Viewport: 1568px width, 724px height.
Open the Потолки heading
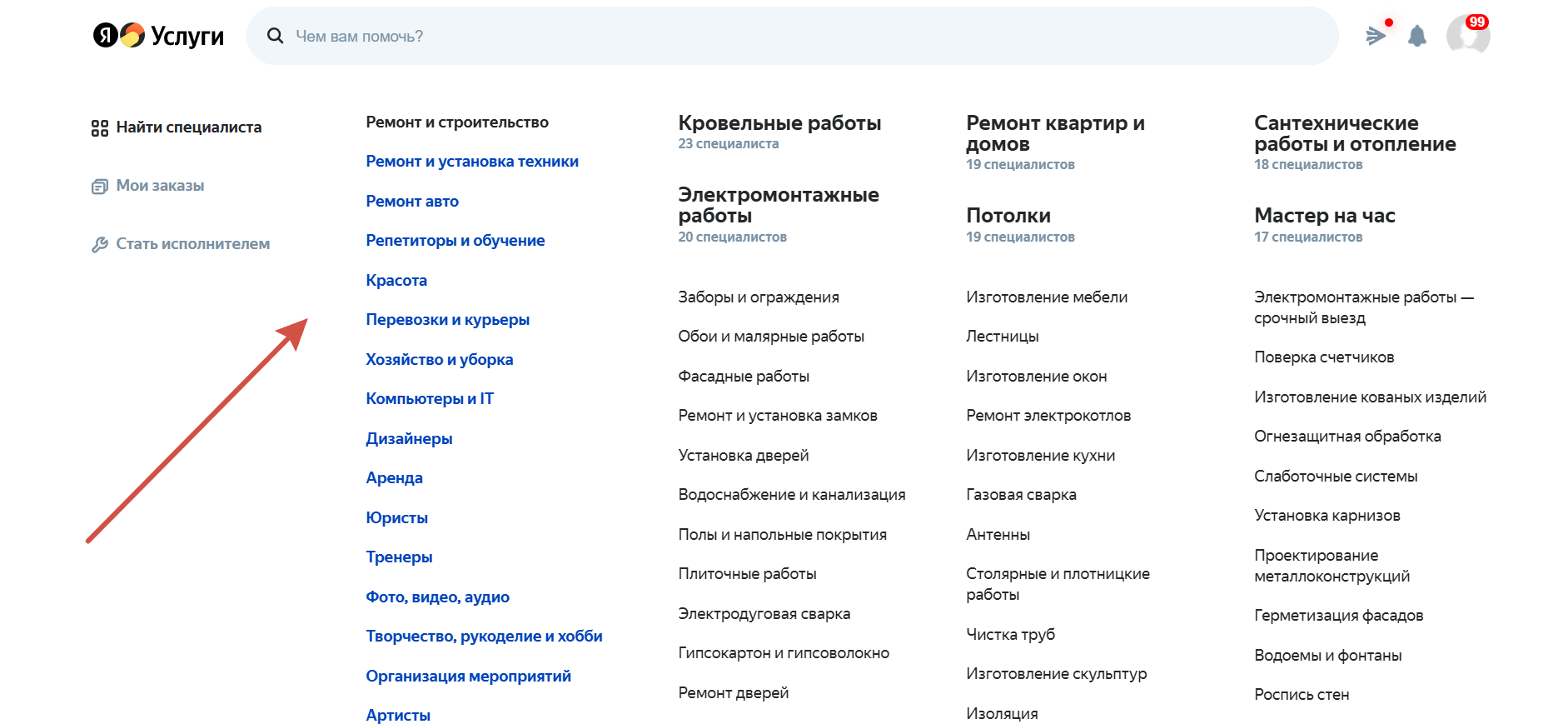coord(1008,216)
